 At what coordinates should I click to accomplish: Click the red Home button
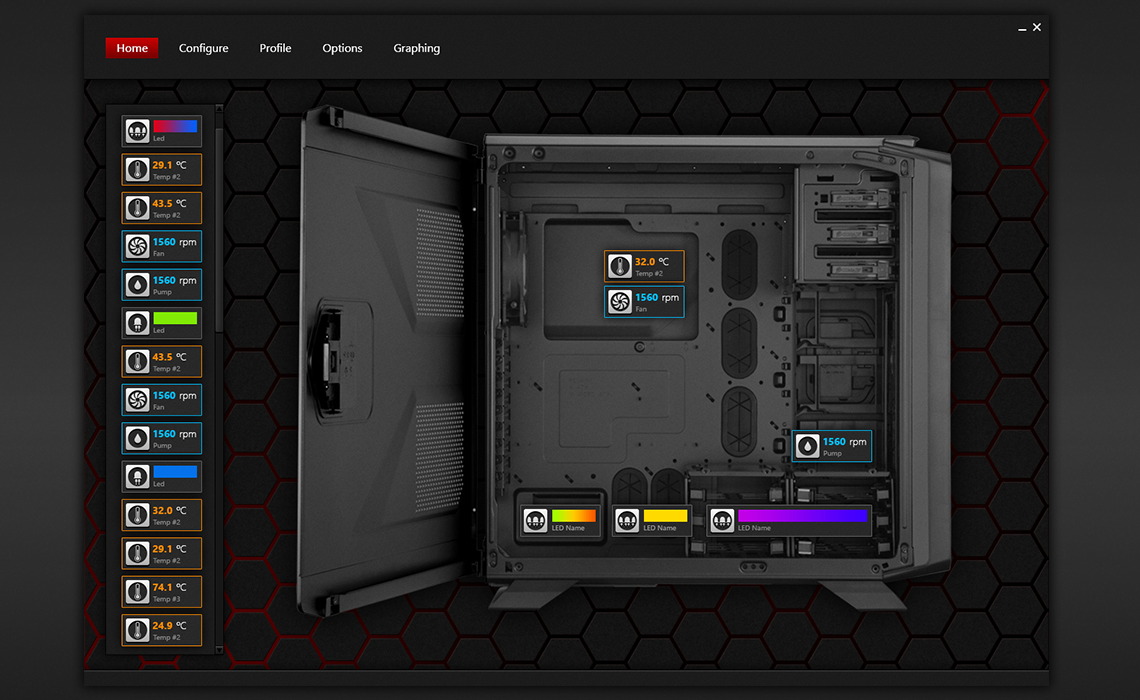point(131,47)
